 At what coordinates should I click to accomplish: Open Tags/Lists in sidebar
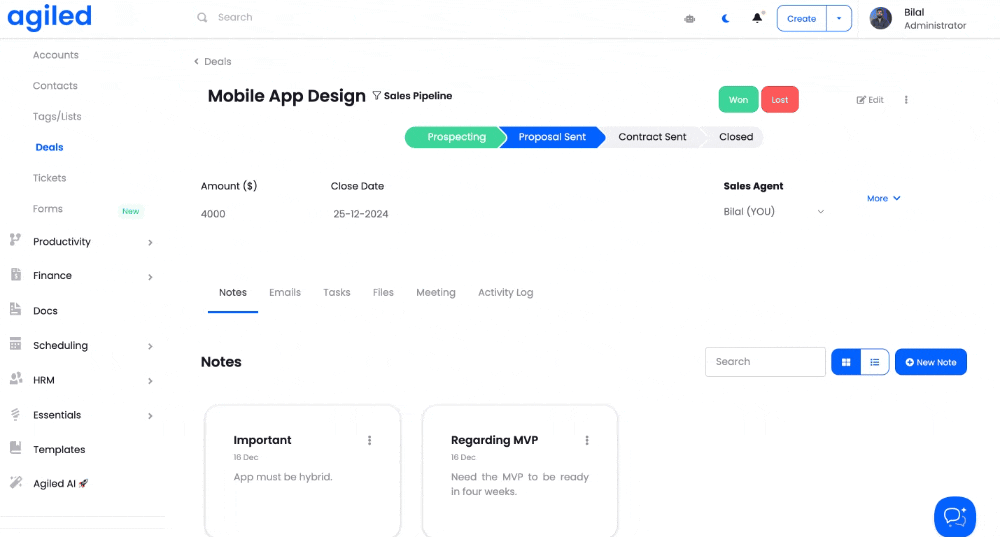pos(57,117)
